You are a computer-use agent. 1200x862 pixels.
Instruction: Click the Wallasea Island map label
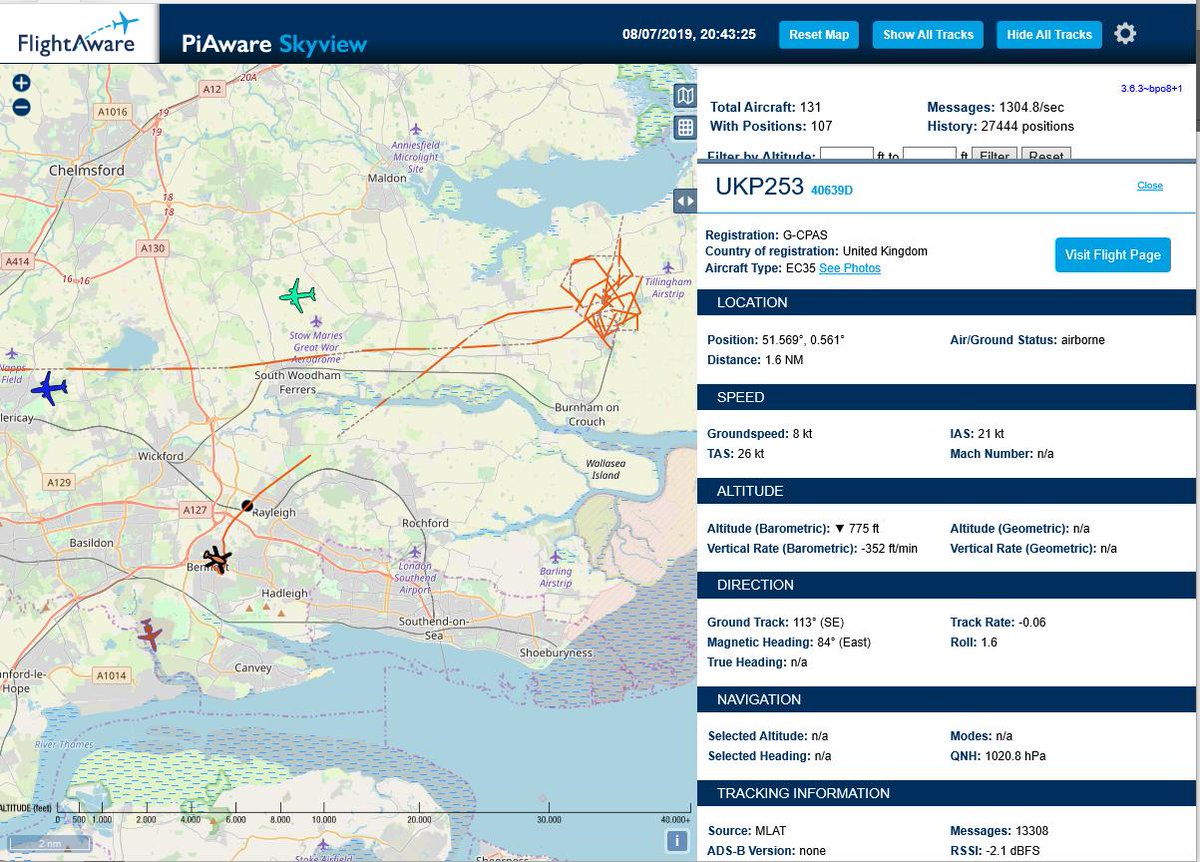pyautogui.click(x=606, y=469)
